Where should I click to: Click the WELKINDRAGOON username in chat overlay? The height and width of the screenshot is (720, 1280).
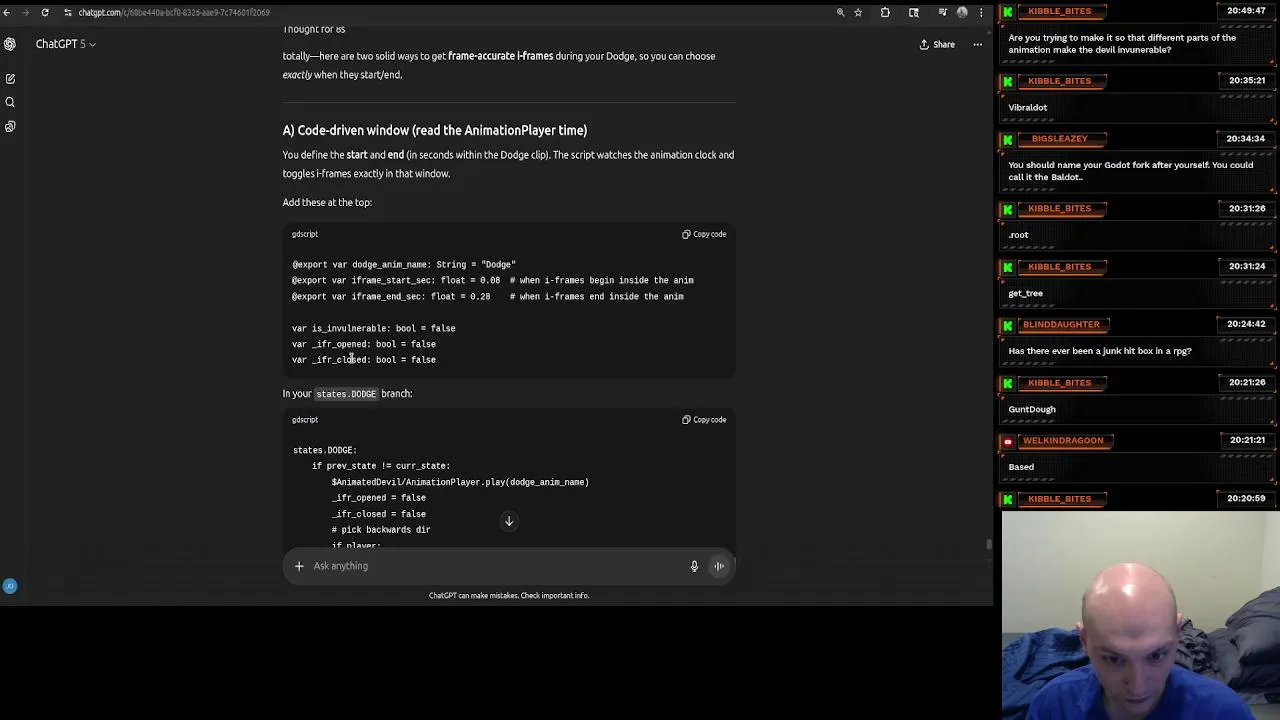1063,441
